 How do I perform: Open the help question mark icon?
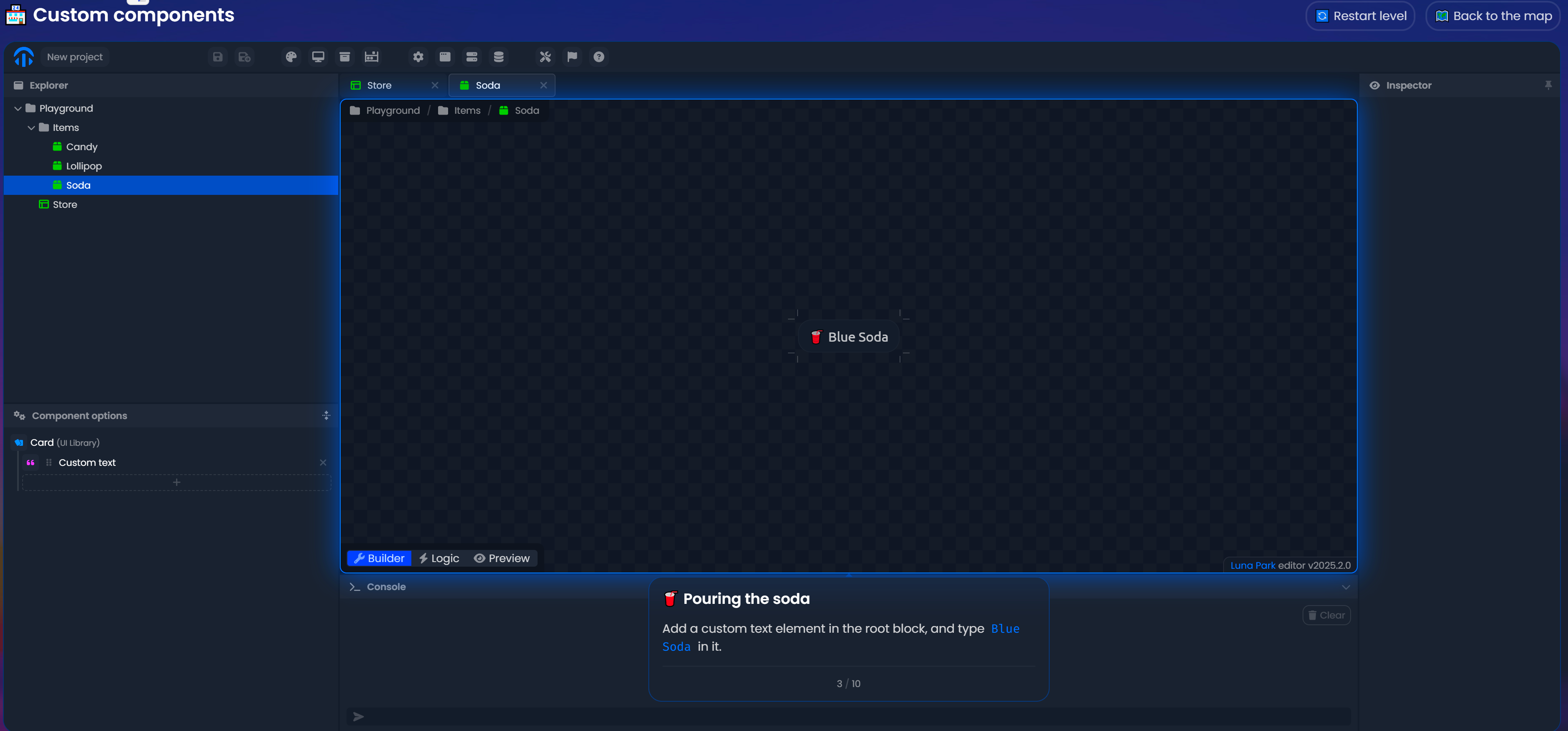599,56
